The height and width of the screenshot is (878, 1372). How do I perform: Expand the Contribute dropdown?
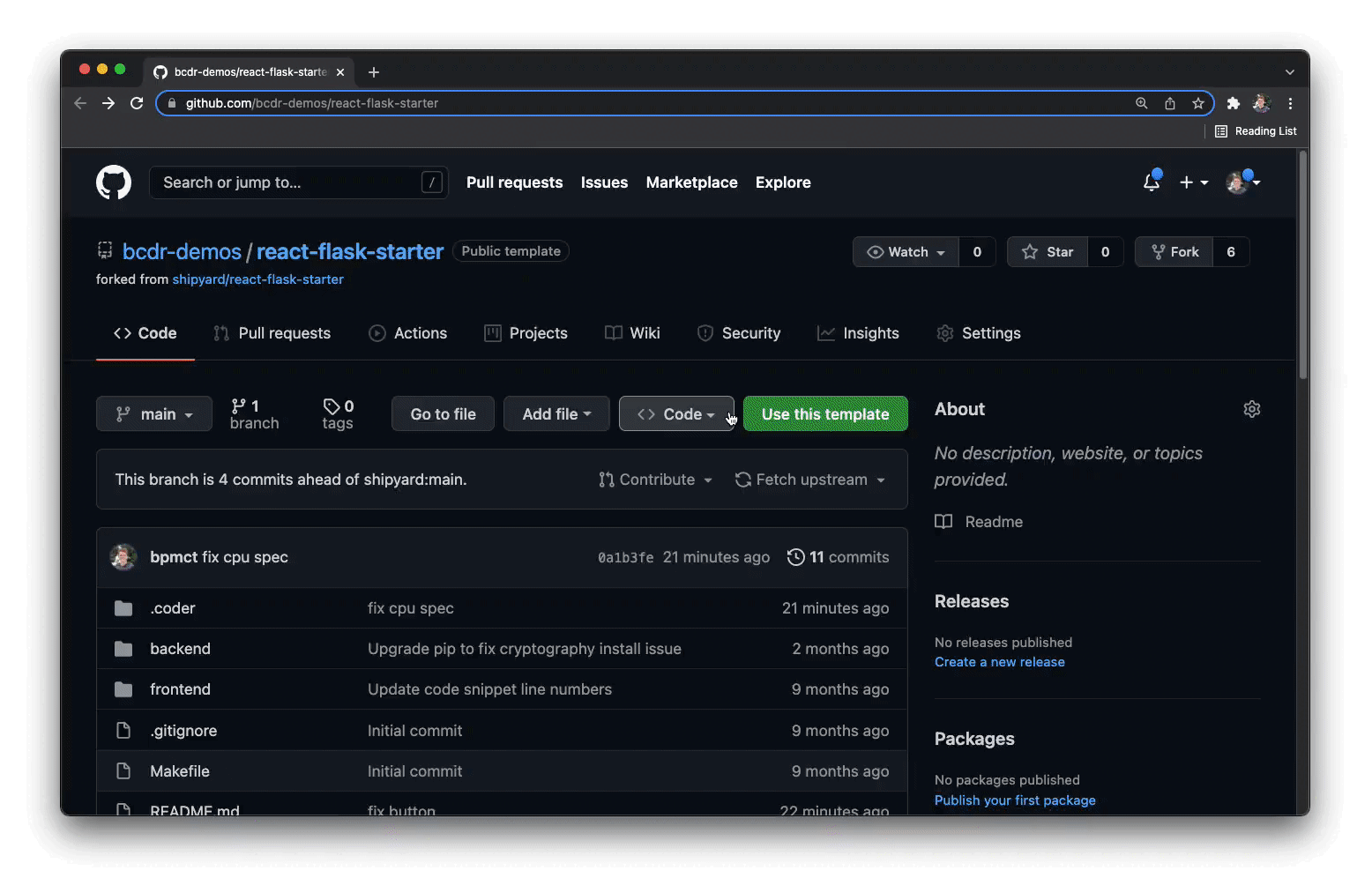click(x=655, y=480)
